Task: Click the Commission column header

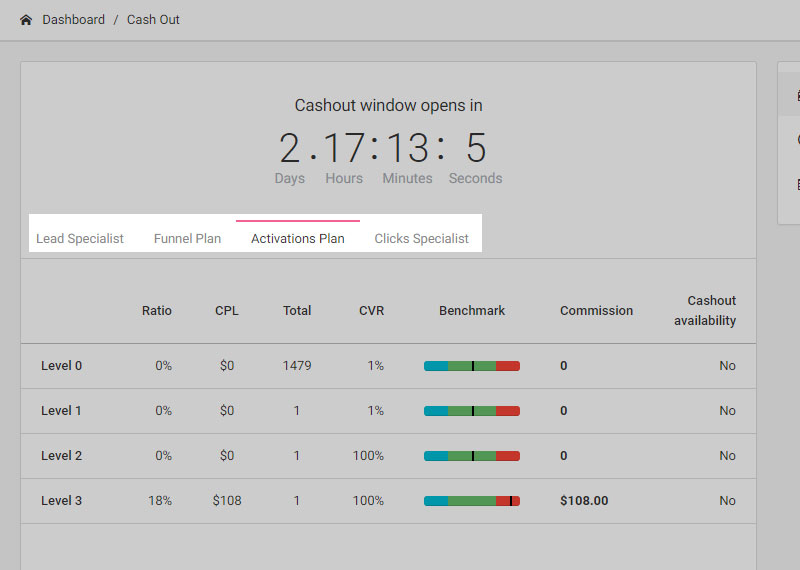Action: pyautogui.click(x=596, y=311)
